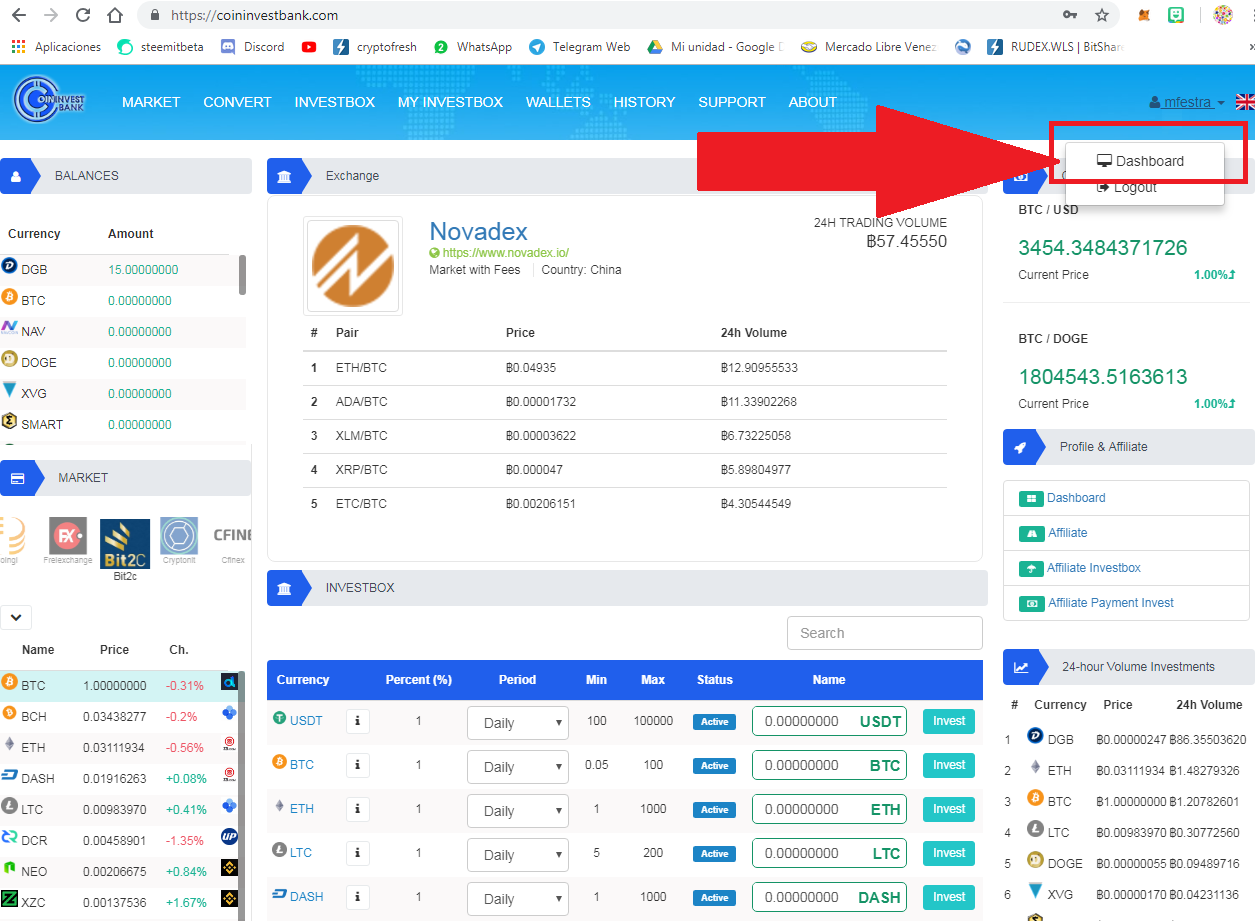The width and height of the screenshot is (1255, 921).
Task: Open the MARKET menu item
Action: tap(151, 102)
